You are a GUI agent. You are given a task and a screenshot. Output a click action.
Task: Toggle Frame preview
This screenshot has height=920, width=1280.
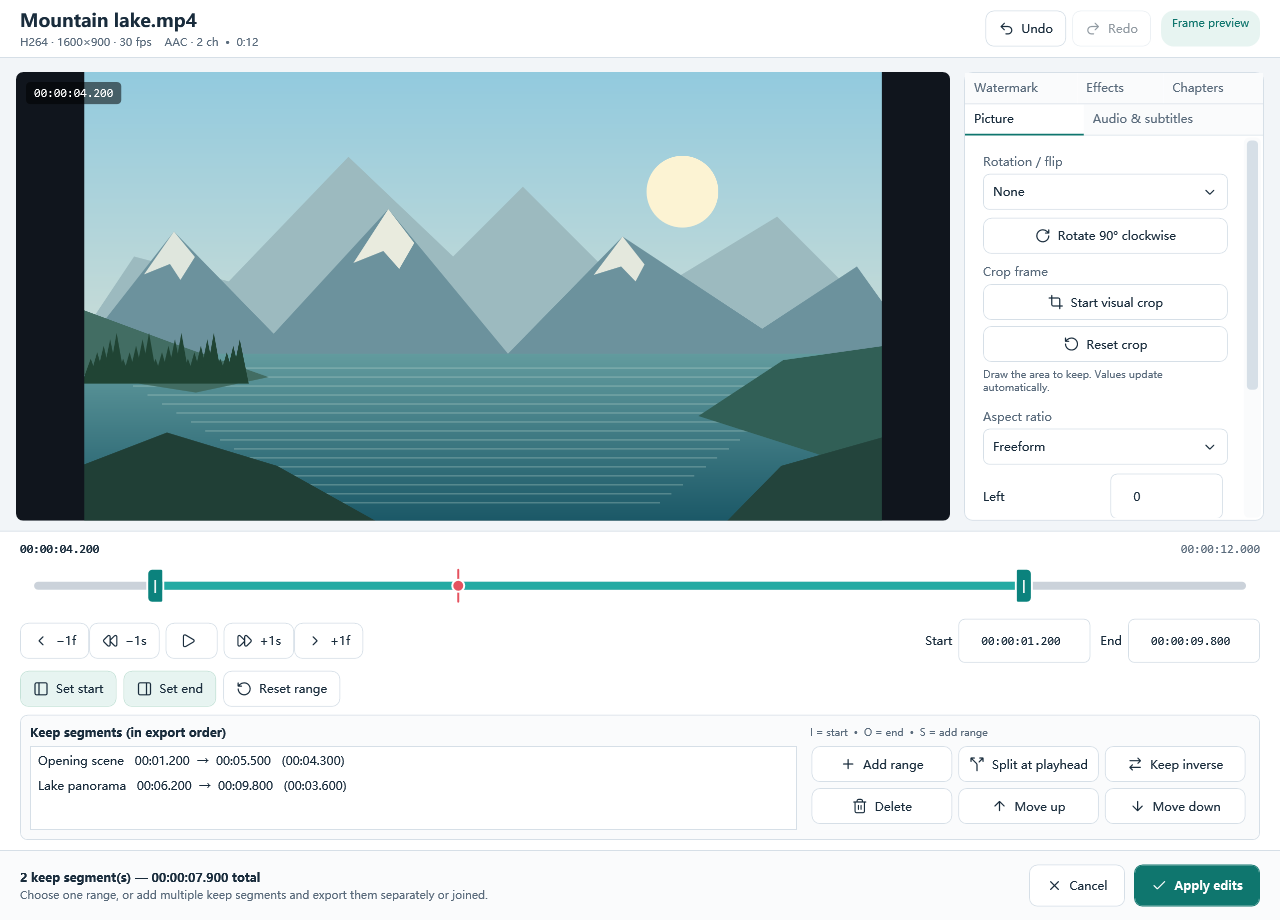click(1210, 28)
